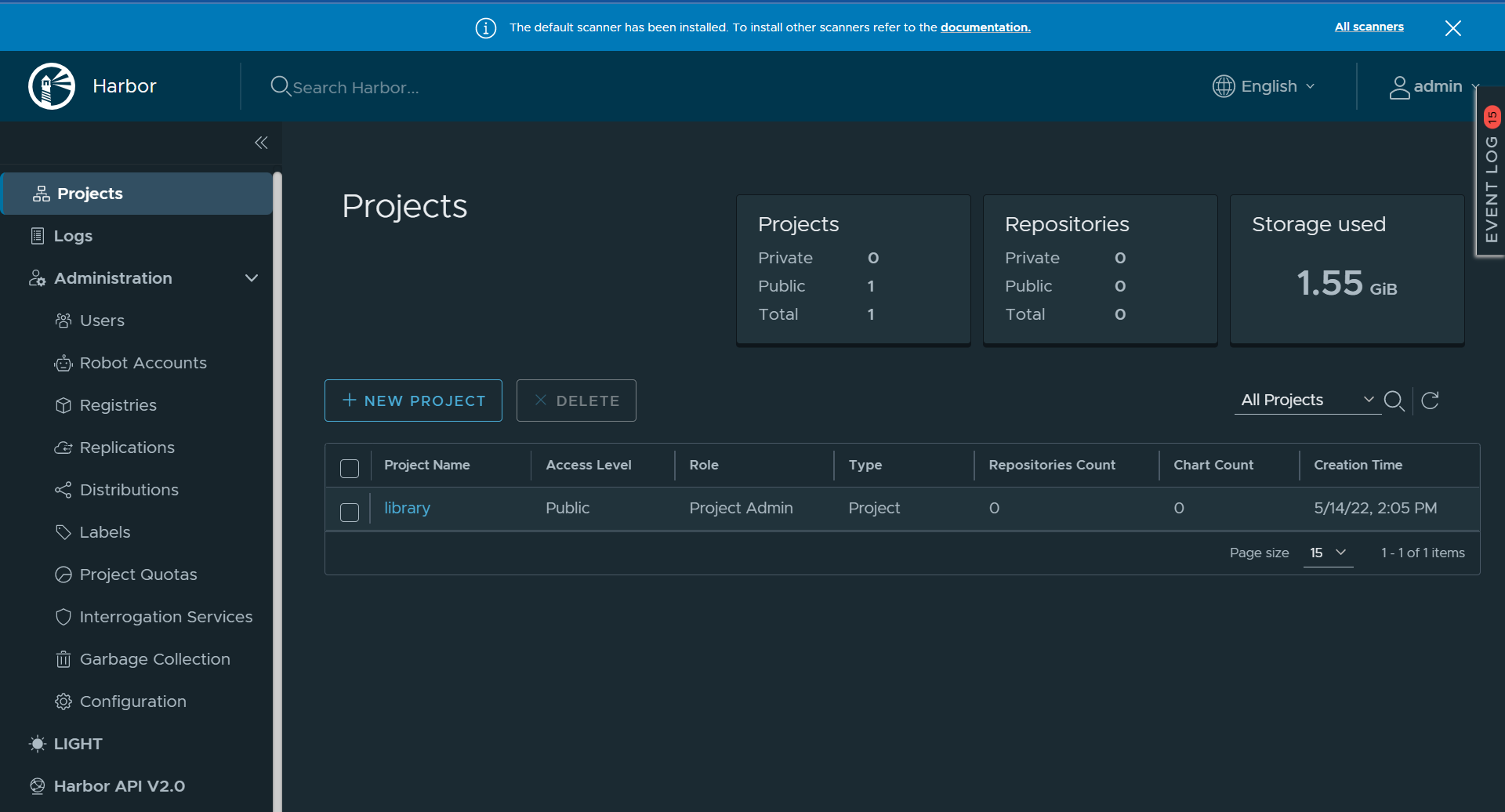Image resolution: width=1505 pixels, height=812 pixels.
Task: Click the Replications cloud icon
Action: pos(63,448)
